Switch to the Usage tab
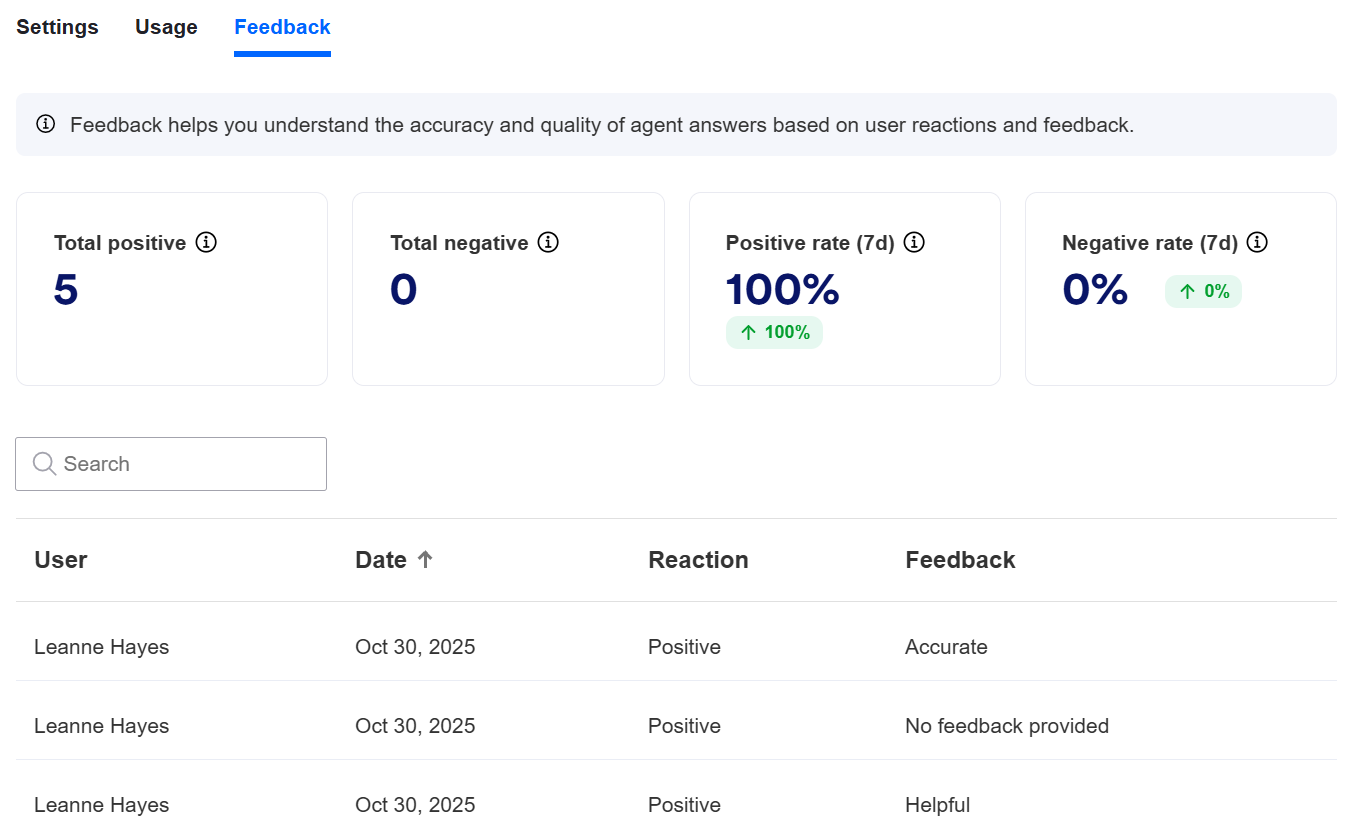Viewport: 1360px width, 838px height. click(166, 27)
